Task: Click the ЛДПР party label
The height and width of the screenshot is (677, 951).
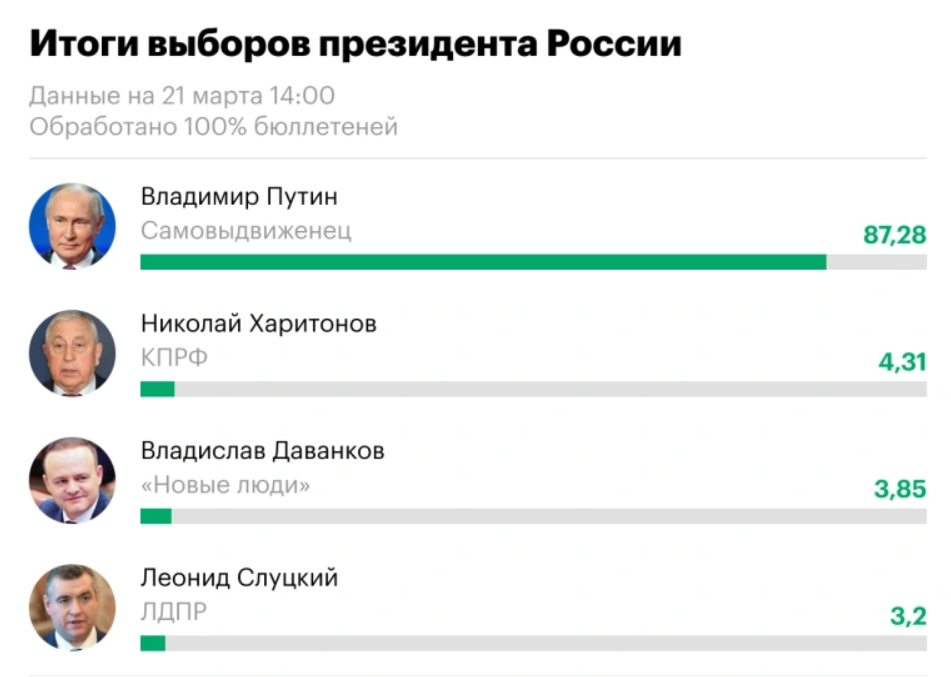Action: point(174,612)
